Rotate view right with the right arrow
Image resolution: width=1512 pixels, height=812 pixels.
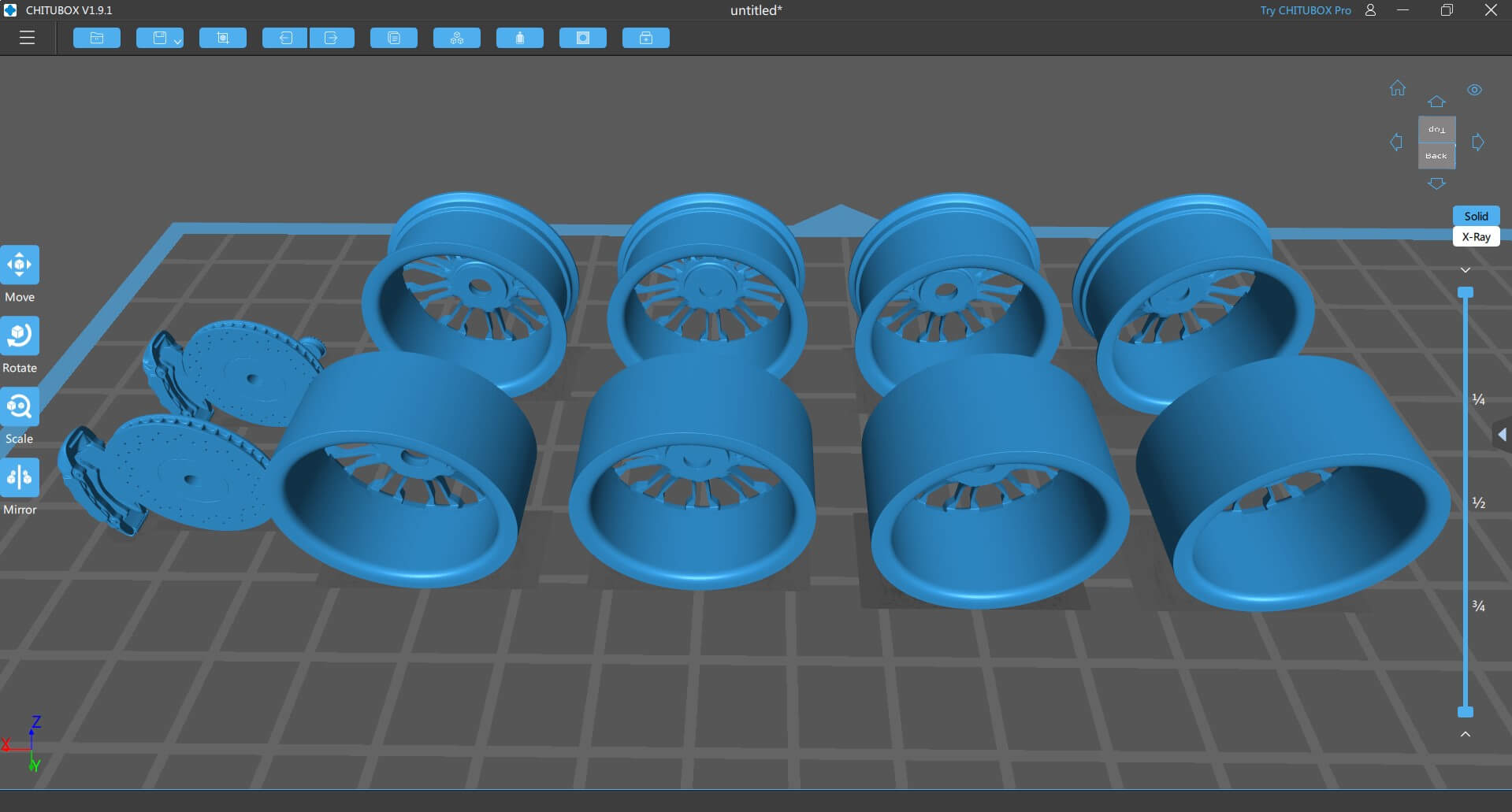[x=1478, y=143]
